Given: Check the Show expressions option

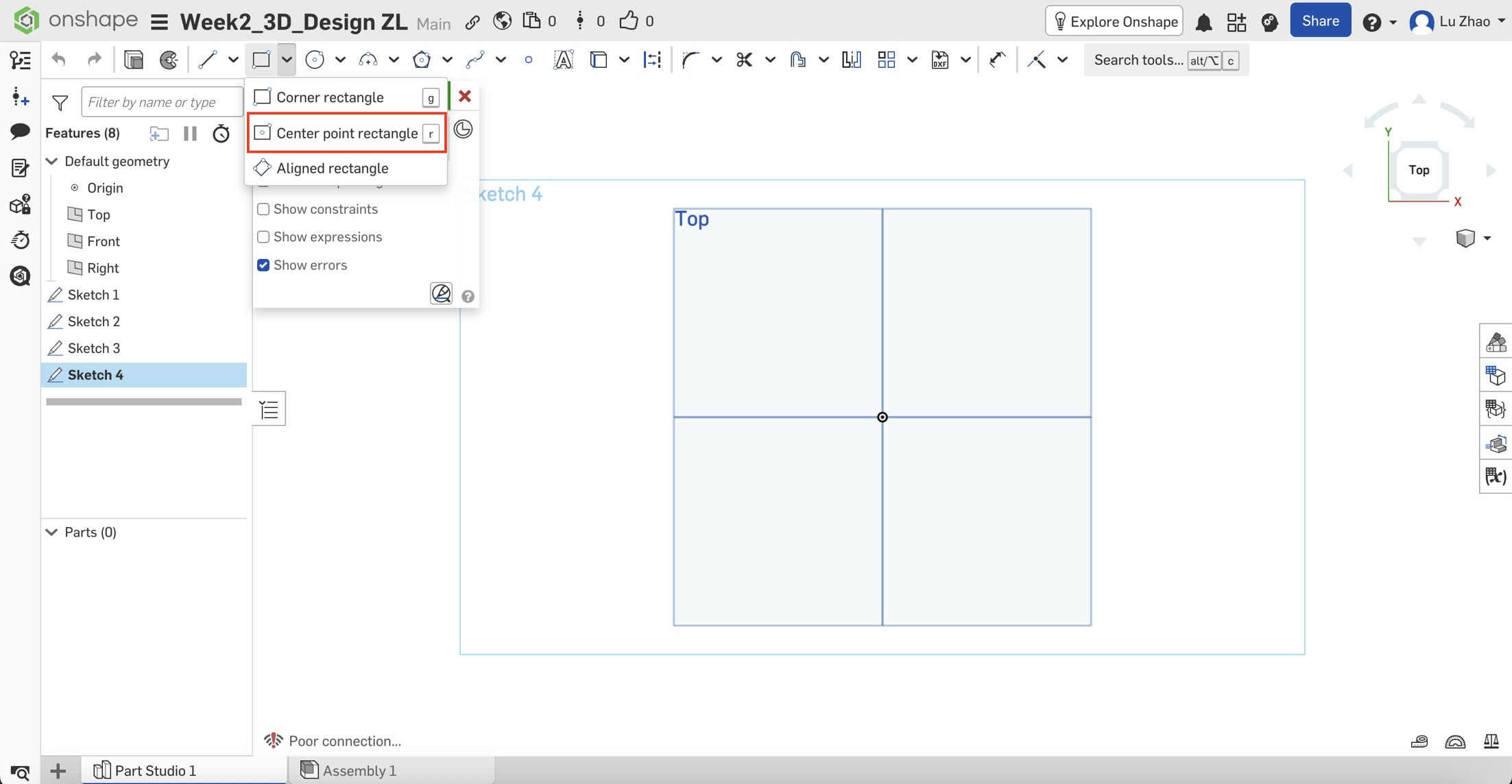Looking at the screenshot, I should click(263, 236).
